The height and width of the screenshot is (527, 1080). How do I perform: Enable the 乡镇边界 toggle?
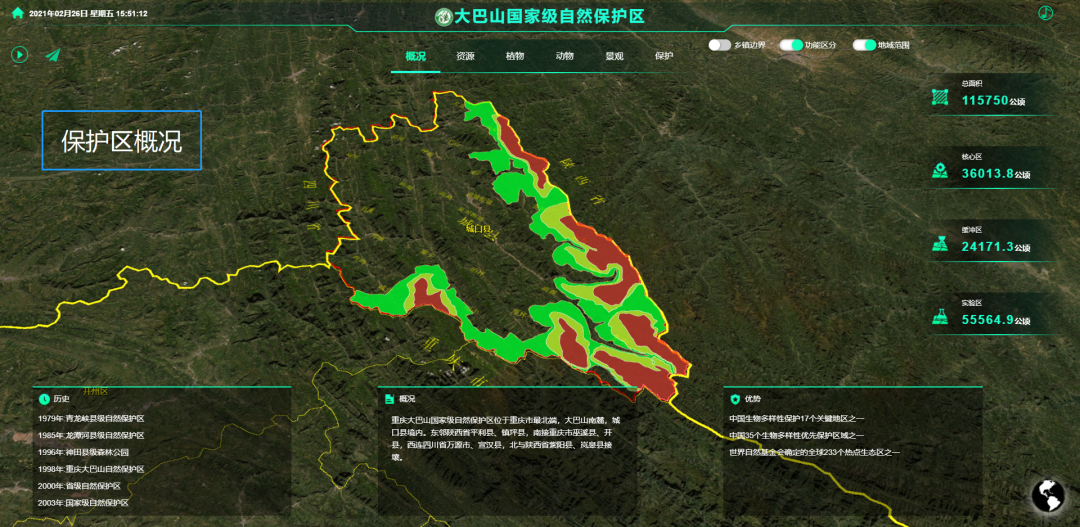[720, 45]
